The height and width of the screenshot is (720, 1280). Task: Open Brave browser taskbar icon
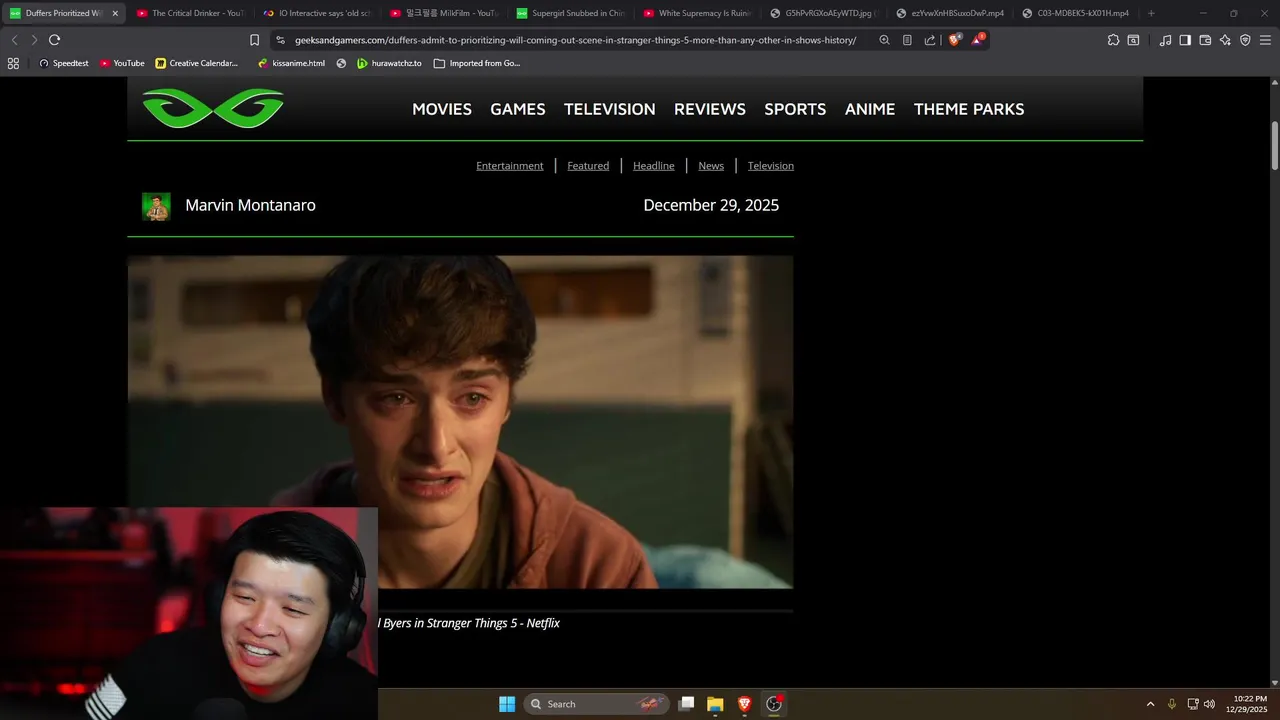point(744,704)
